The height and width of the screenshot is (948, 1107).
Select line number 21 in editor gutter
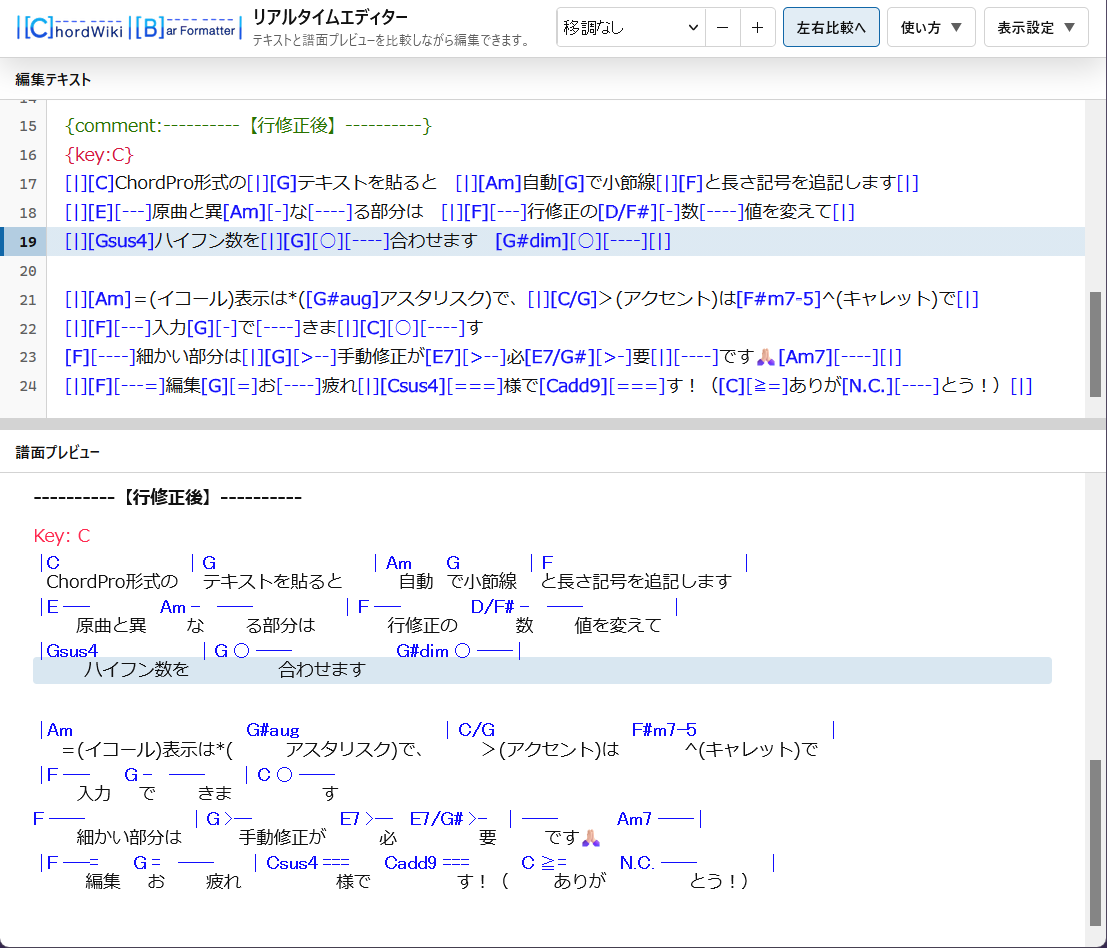tap(28, 299)
